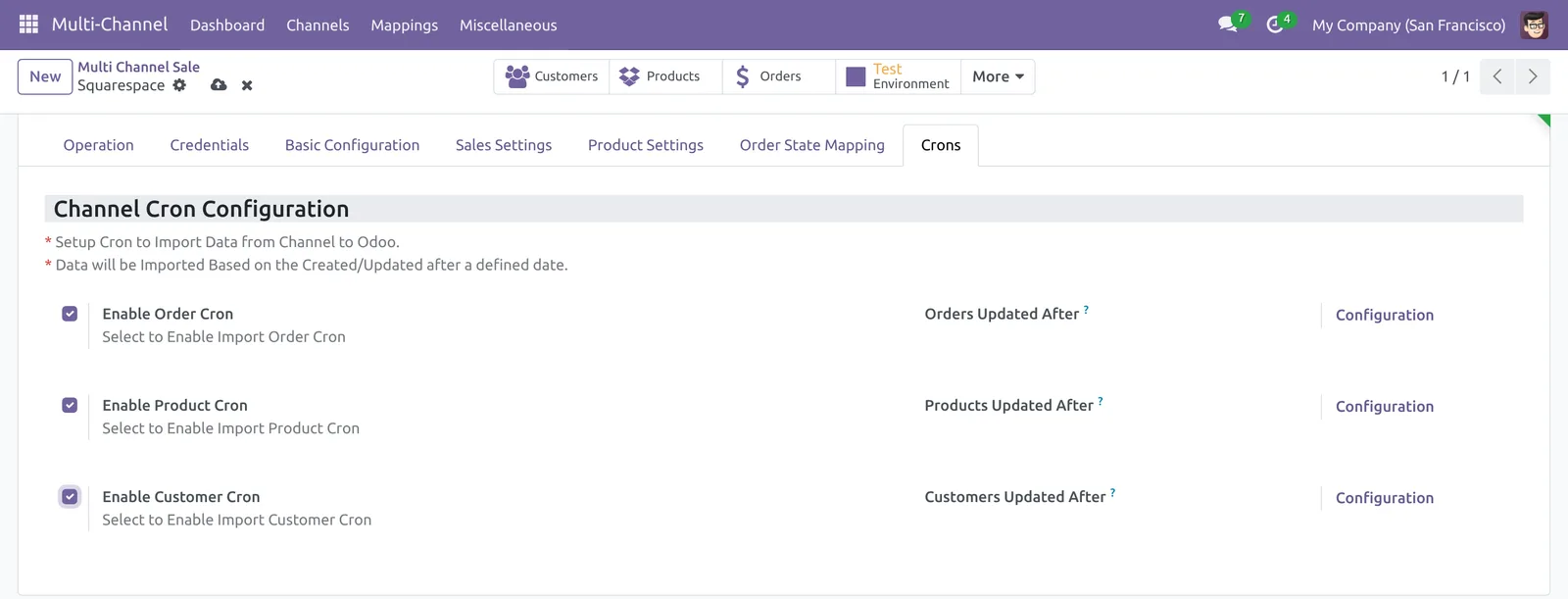1568x599 pixels.
Task: Open the apps grid home menu
Action: (28, 25)
